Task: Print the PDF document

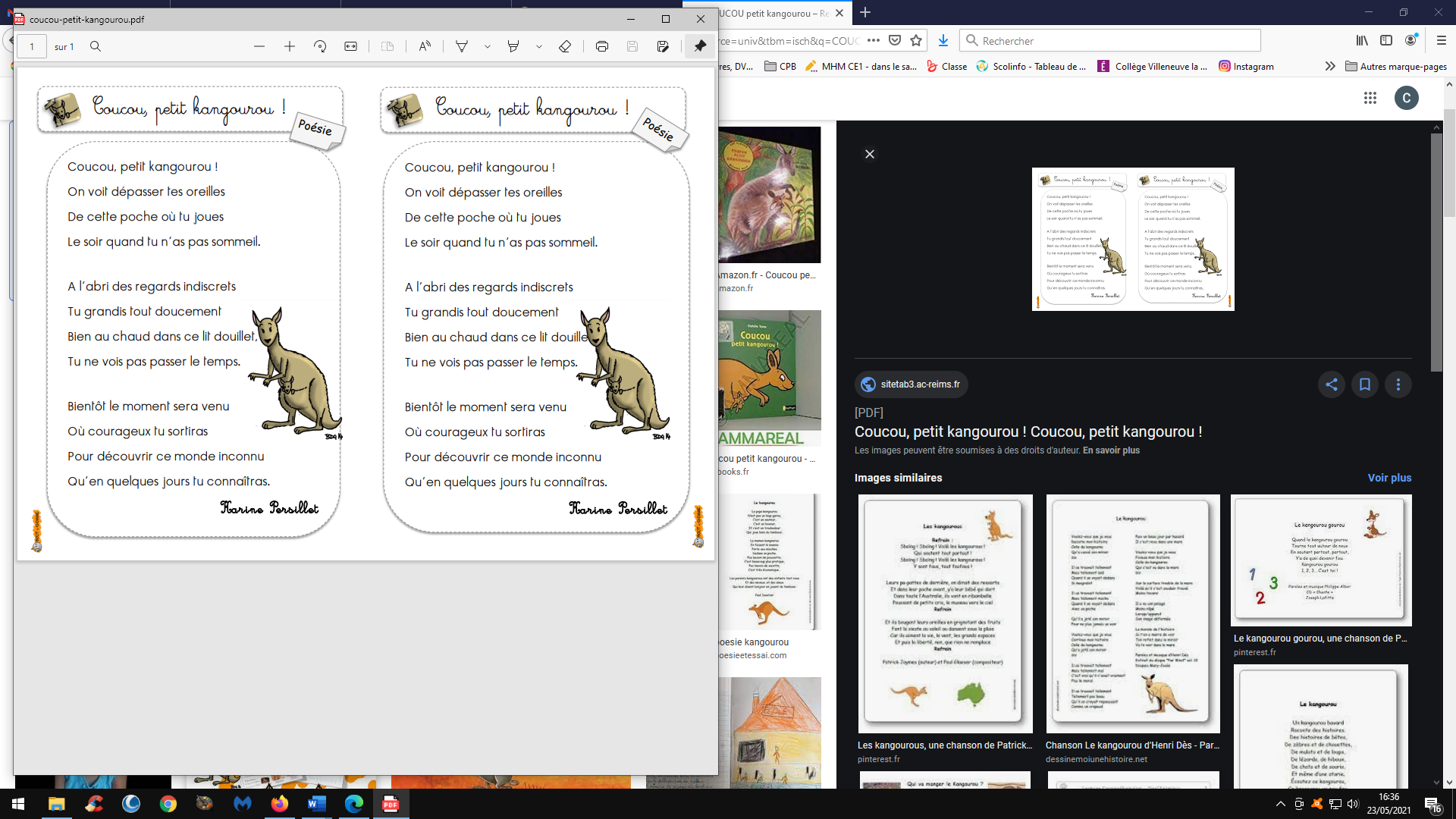Action: coord(602,46)
